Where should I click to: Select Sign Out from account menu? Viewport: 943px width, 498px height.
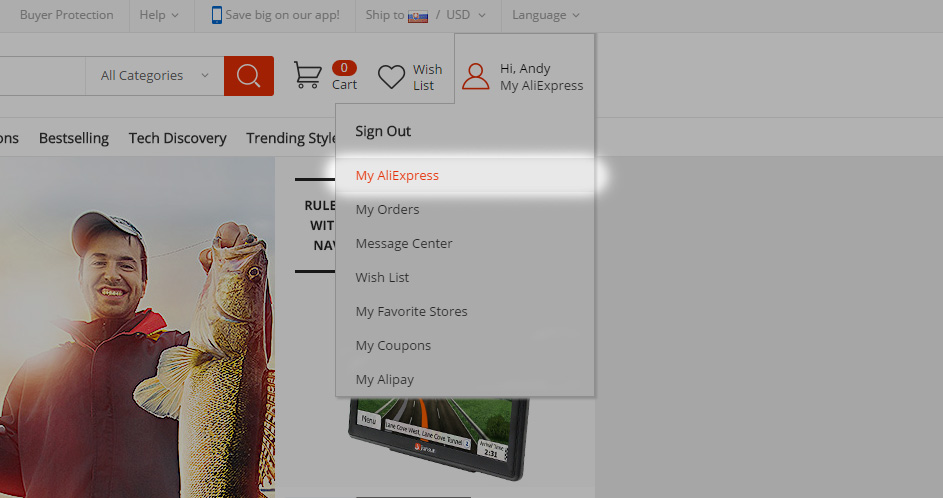[x=382, y=131]
